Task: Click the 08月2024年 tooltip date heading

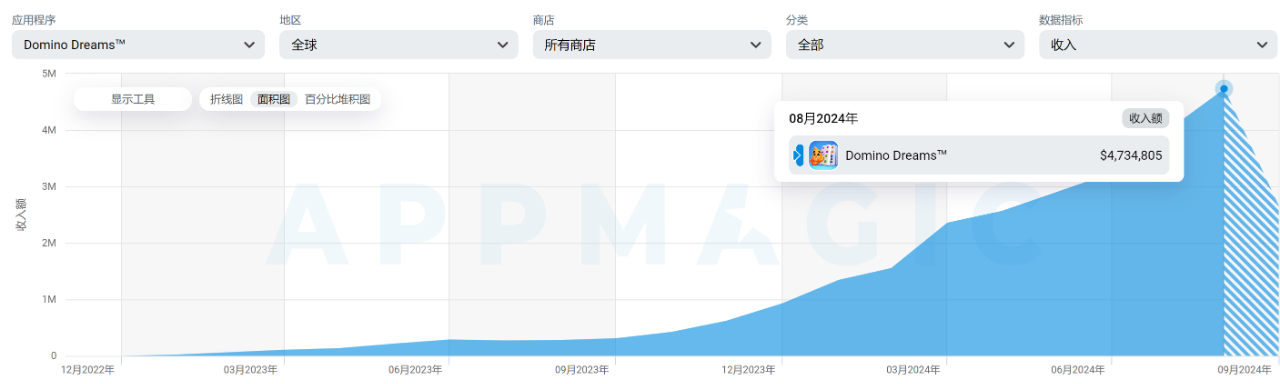Action: coord(823,118)
